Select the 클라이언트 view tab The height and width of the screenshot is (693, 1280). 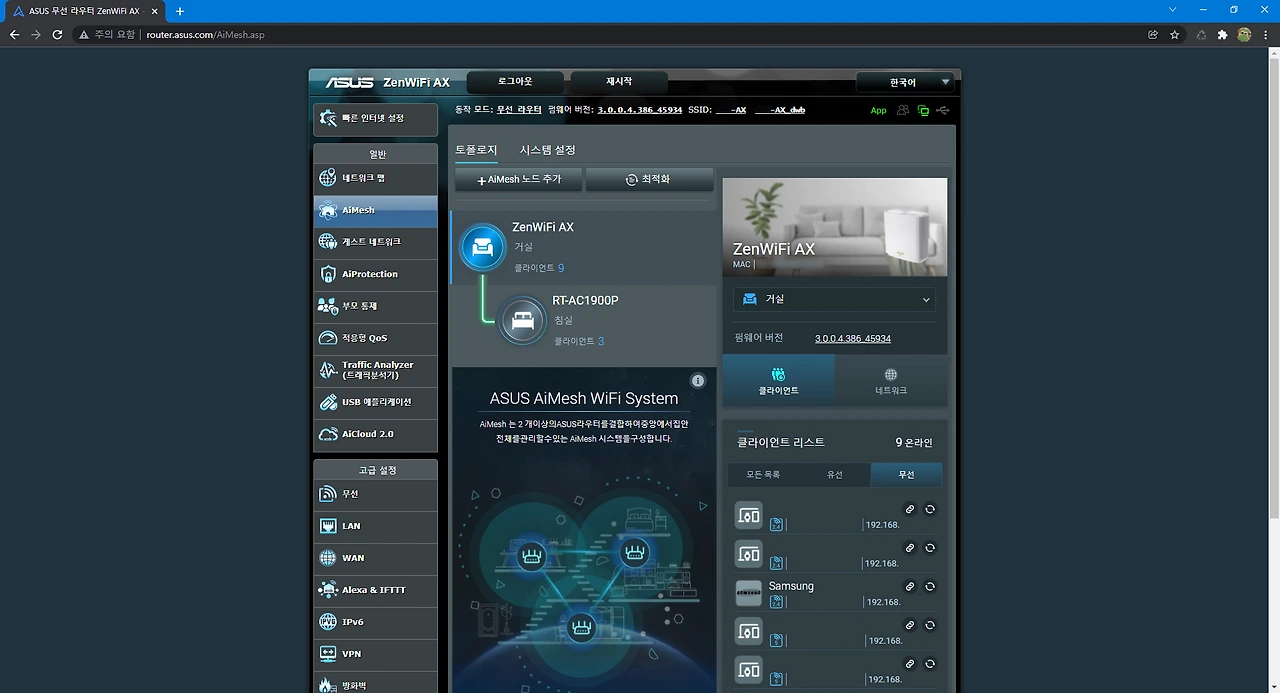(779, 381)
